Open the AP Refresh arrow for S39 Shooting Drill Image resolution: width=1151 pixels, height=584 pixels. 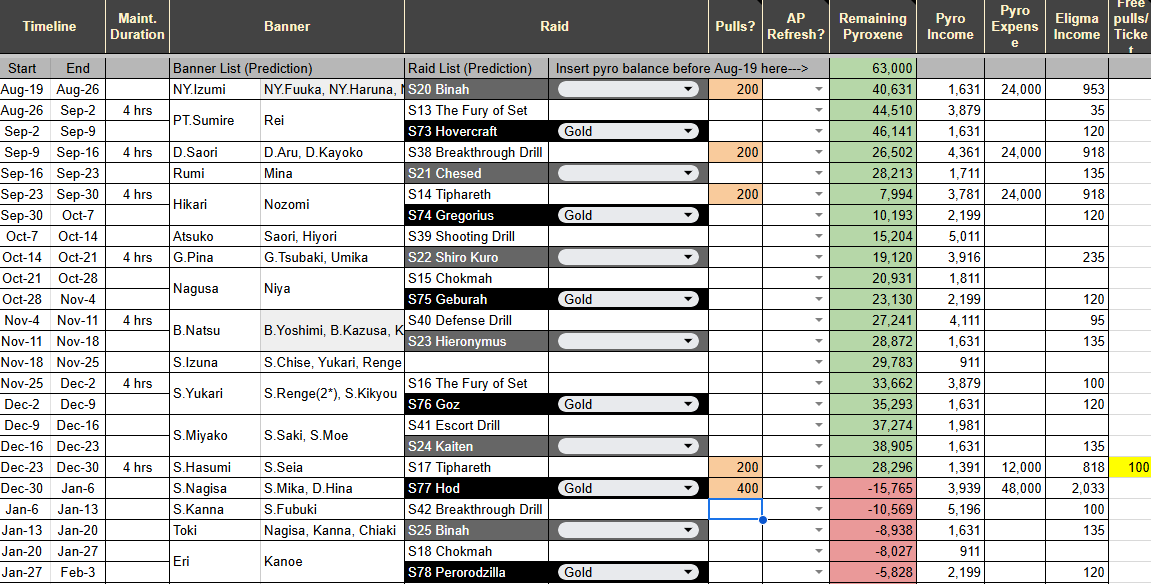(818, 237)
